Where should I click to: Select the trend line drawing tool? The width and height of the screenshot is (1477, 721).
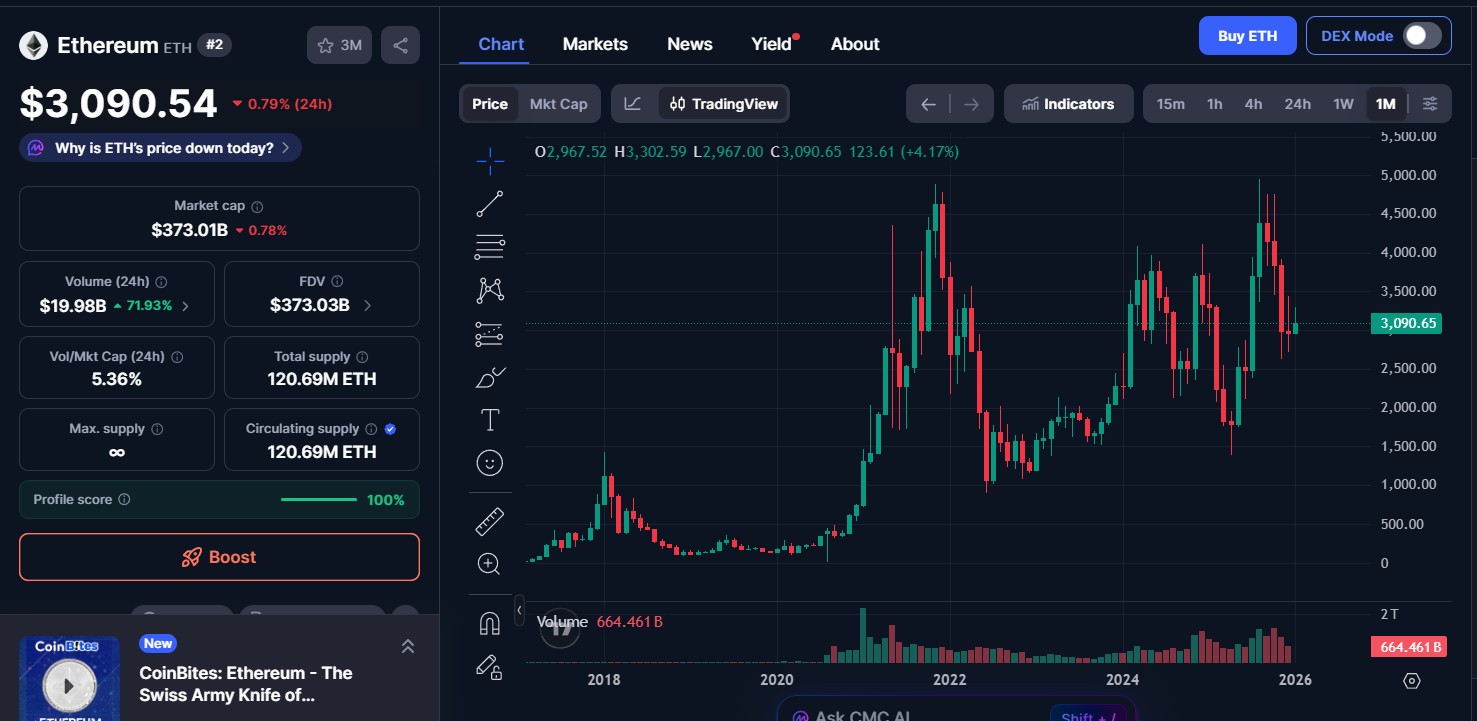(489, 203)
